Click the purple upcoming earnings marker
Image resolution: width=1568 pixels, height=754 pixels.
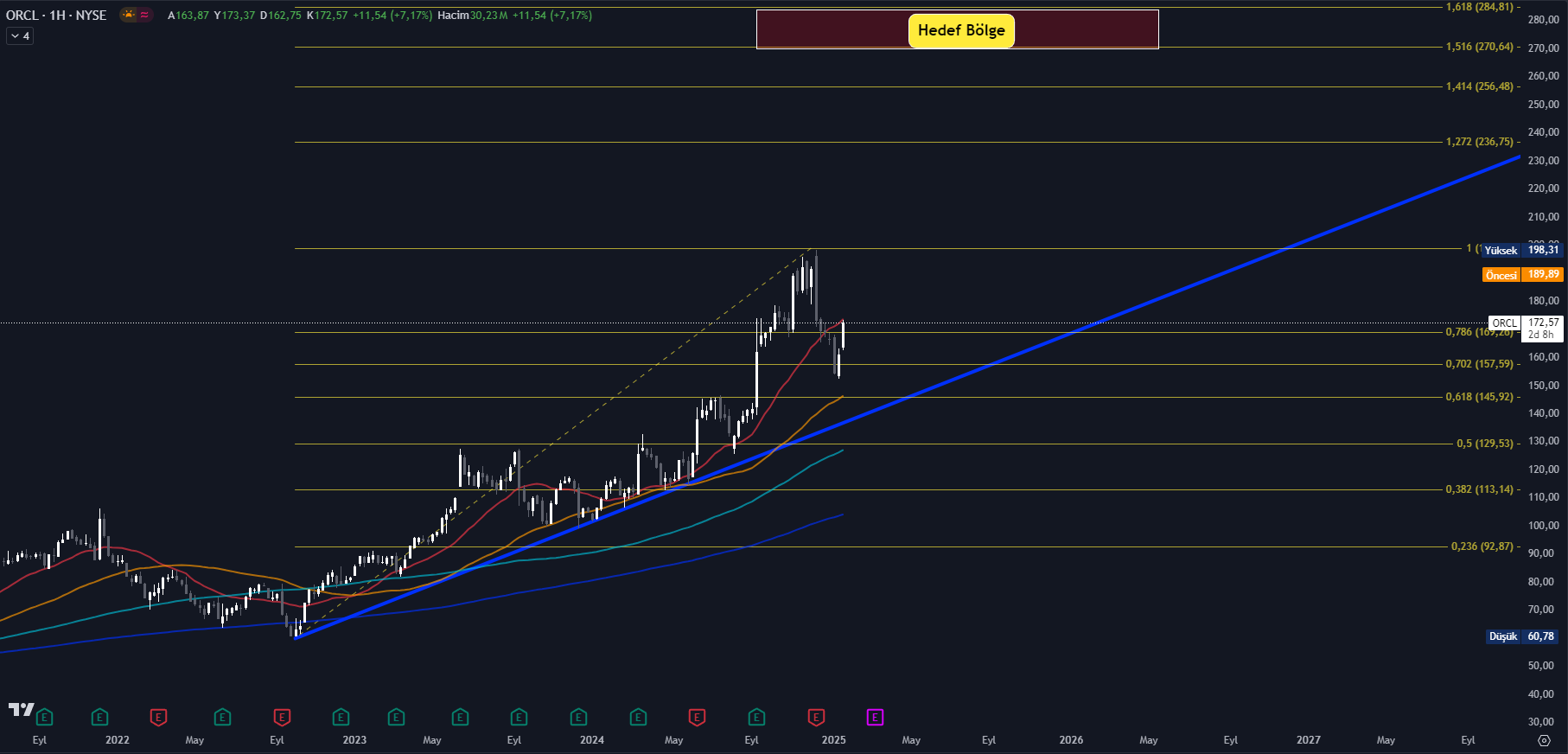tap(875, 717)
